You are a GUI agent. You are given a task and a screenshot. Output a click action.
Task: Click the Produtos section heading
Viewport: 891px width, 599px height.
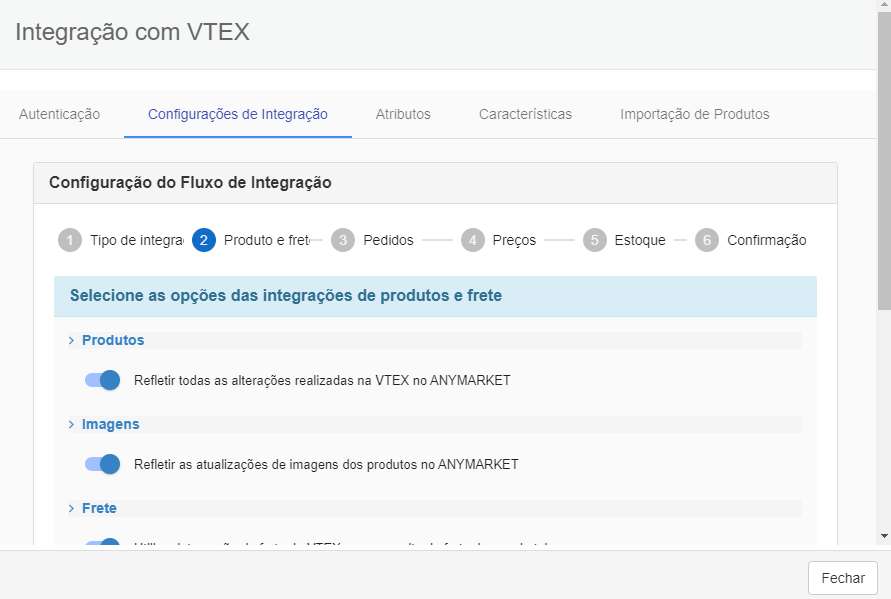point(113,340)
